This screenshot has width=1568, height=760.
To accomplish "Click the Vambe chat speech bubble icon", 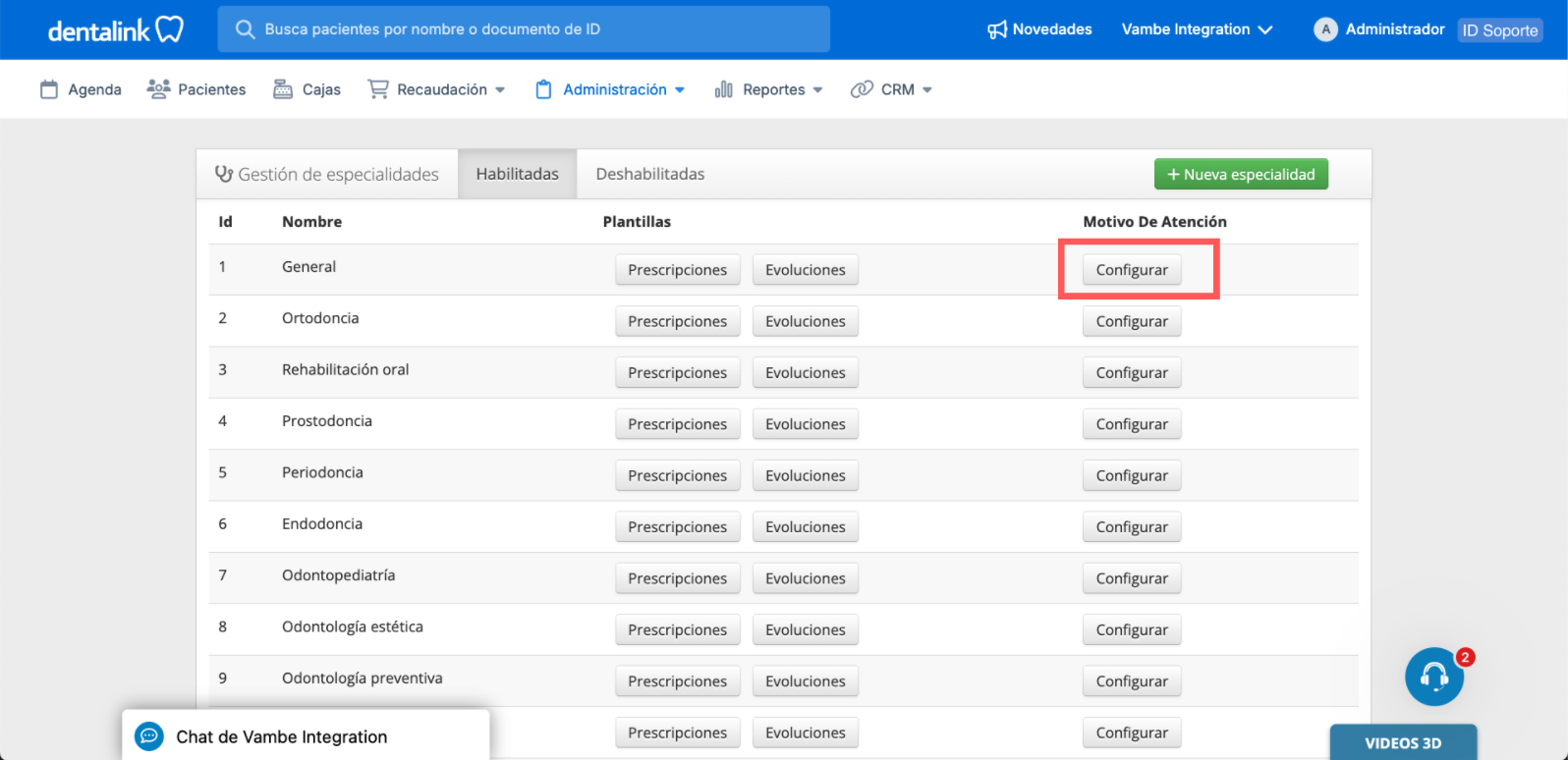I will (149, 736).
